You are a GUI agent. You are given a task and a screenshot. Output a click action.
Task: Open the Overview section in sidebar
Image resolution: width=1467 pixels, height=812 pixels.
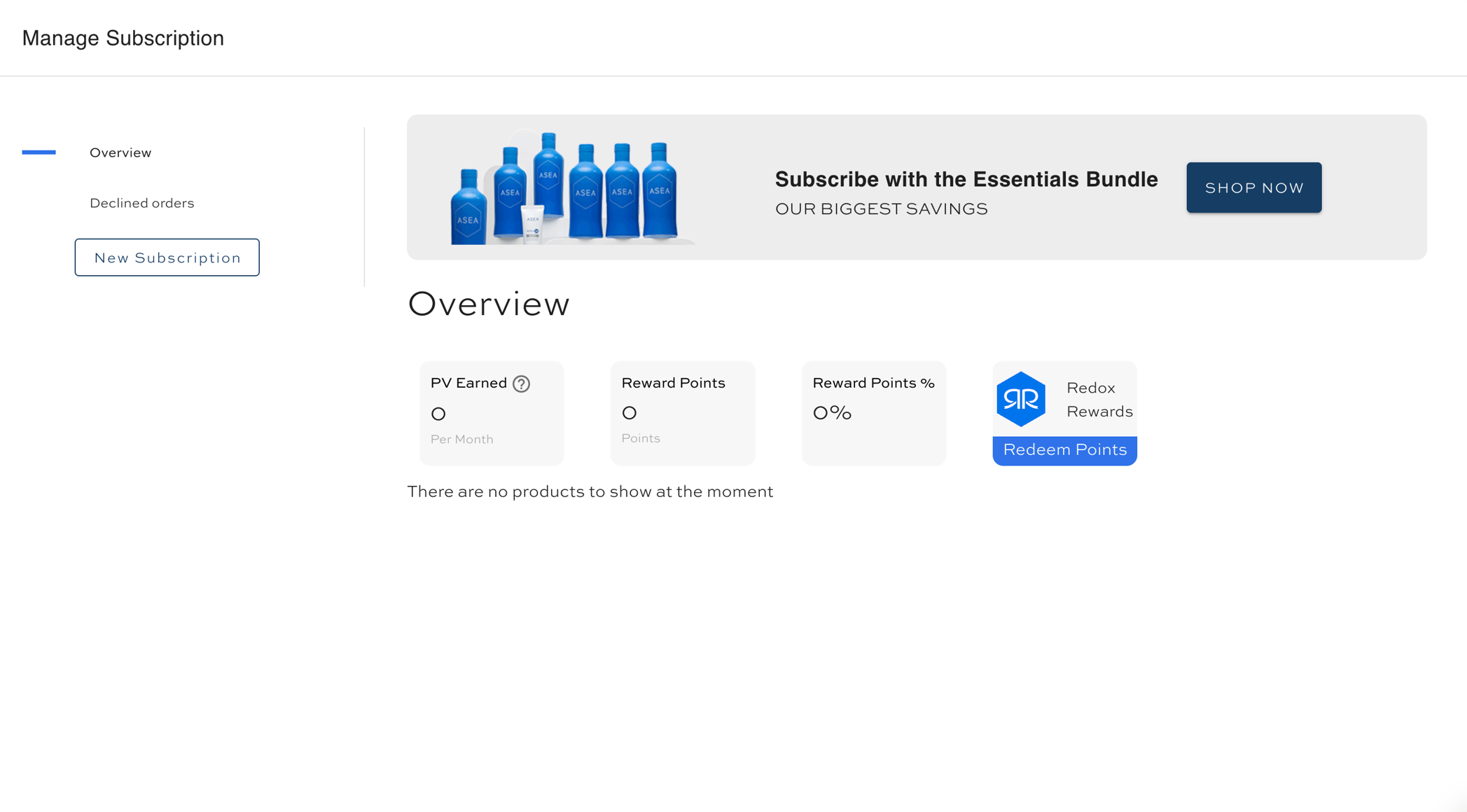pyautogui.click(x=120, y=153)
